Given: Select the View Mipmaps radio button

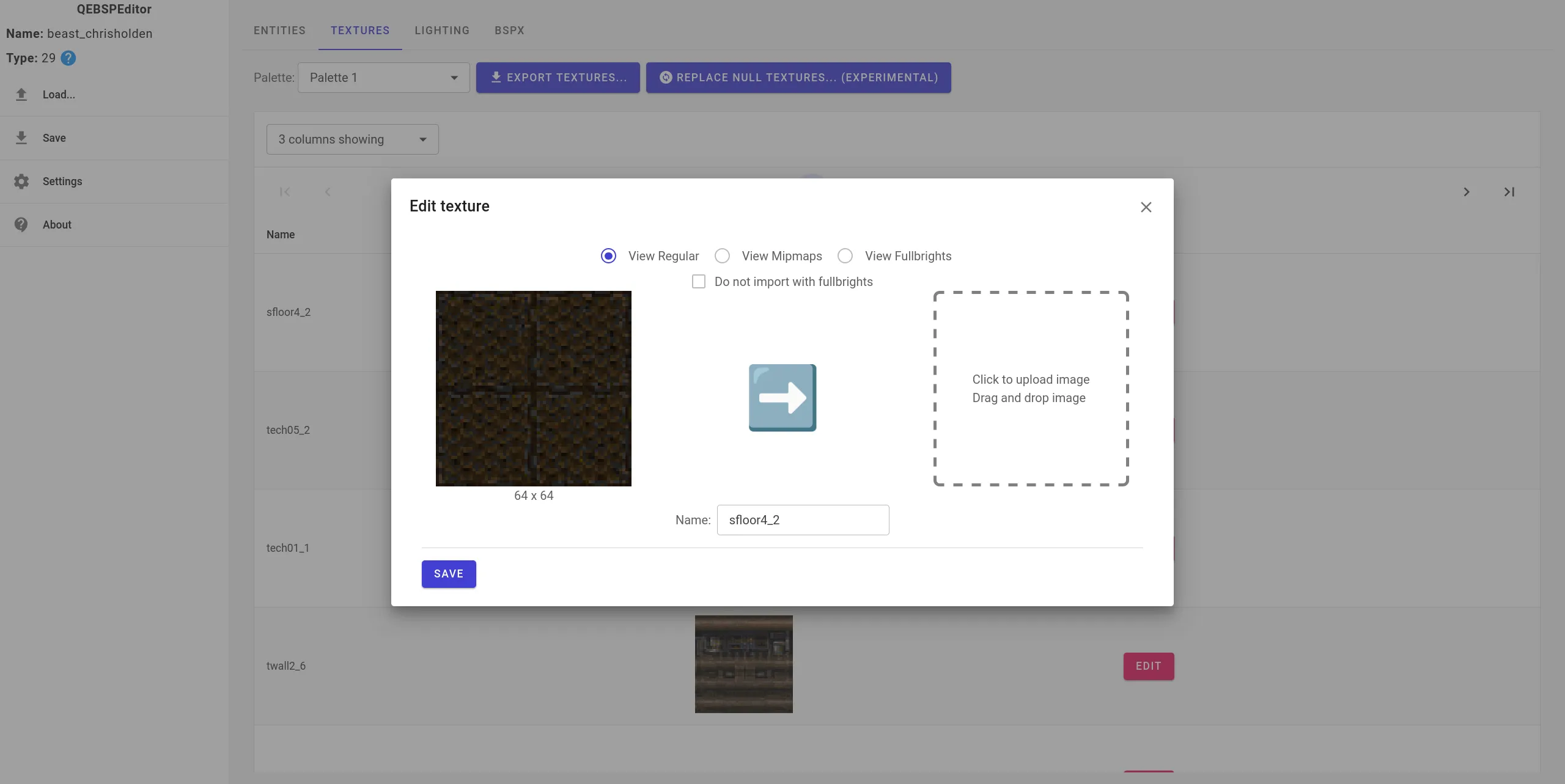Looking at the screenshot, I should coord(722,256).
